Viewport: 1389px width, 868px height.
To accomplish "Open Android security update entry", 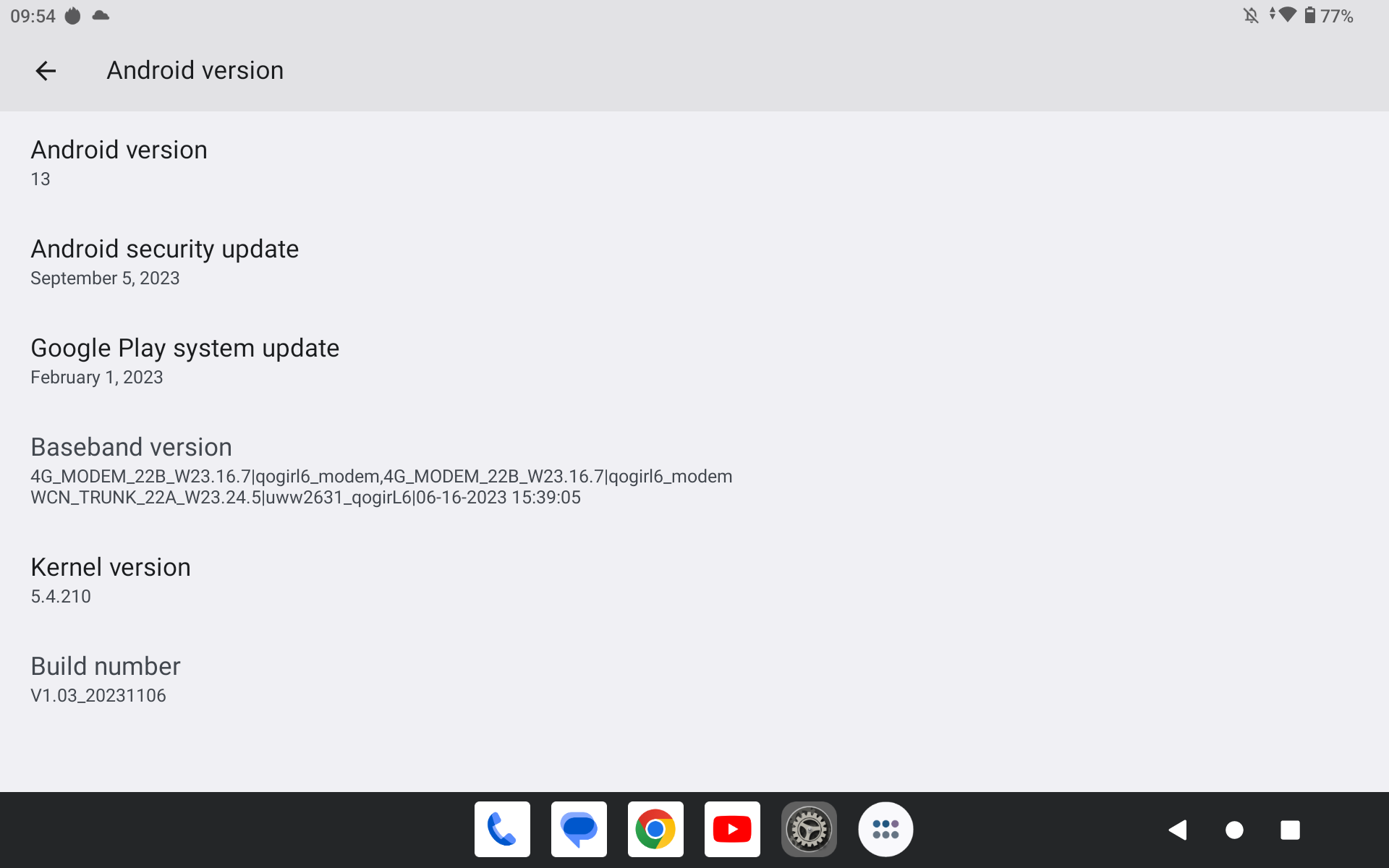I will (x=164, y=262).
